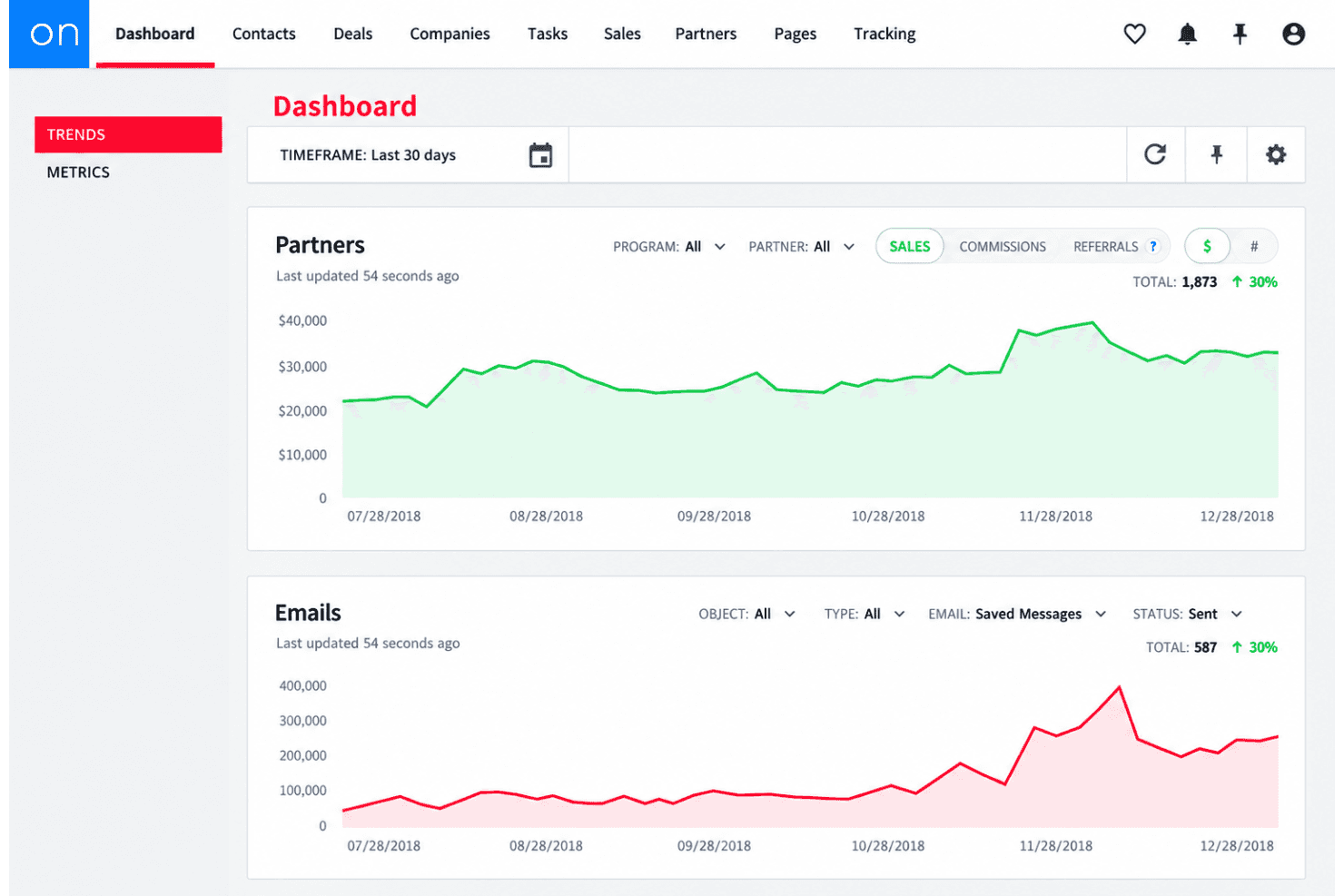Show Partners values in dollars
1344x896 pixels.
point(1207,246)
